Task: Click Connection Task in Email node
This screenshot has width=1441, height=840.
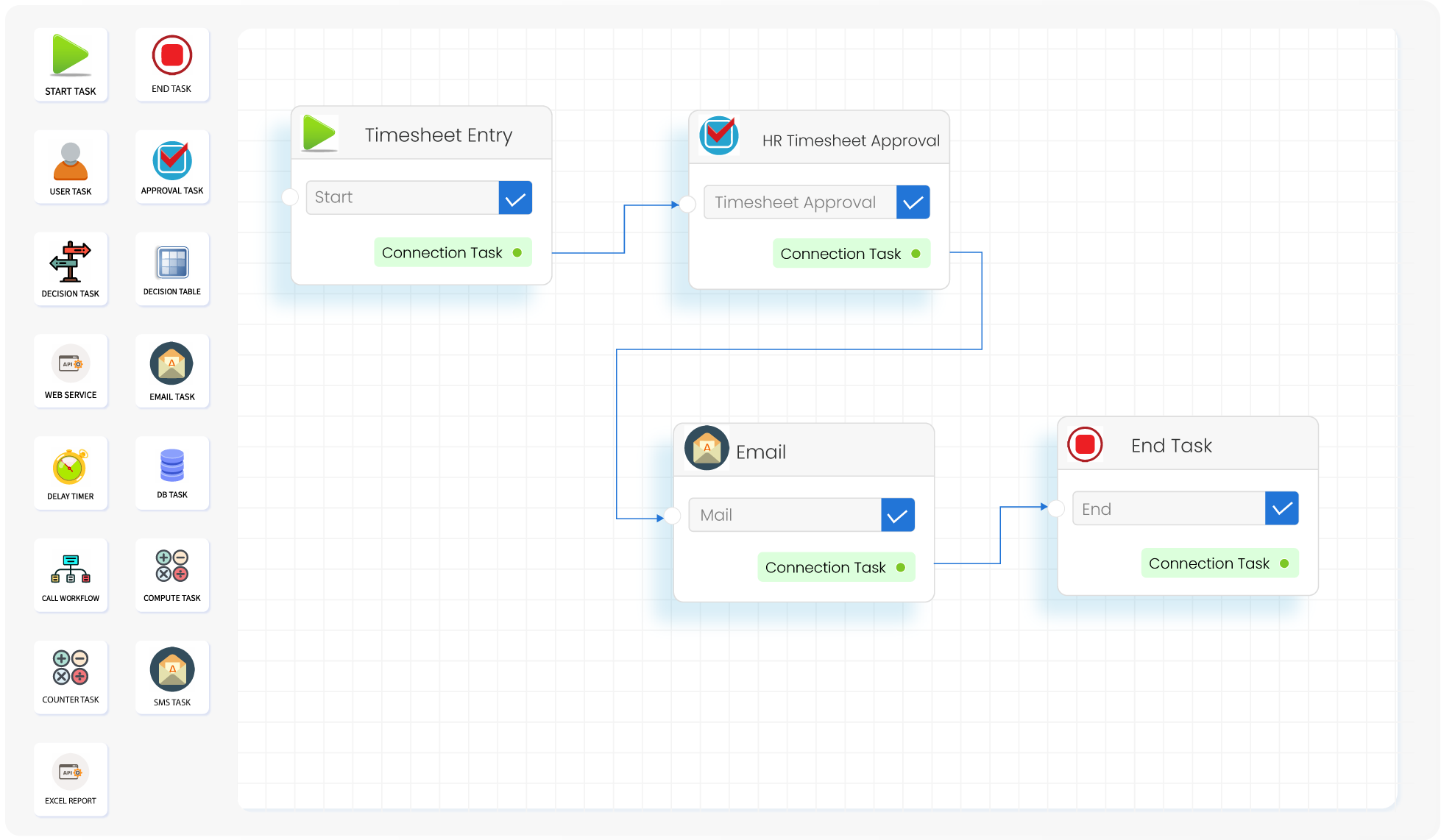Action: pos(836,567)
